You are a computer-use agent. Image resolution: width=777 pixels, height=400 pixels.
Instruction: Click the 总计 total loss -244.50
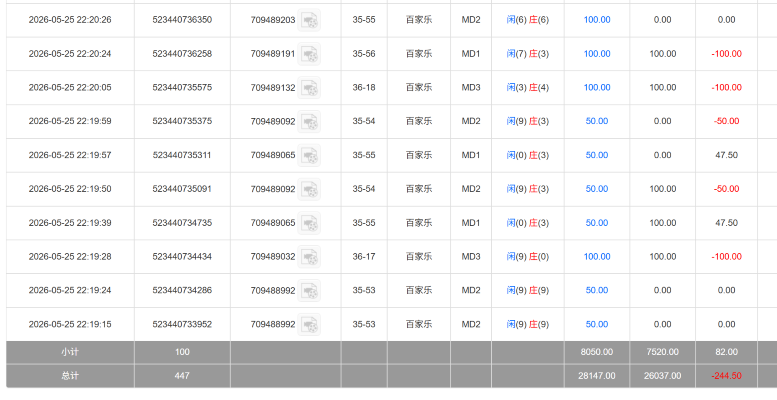click(726, 376)
